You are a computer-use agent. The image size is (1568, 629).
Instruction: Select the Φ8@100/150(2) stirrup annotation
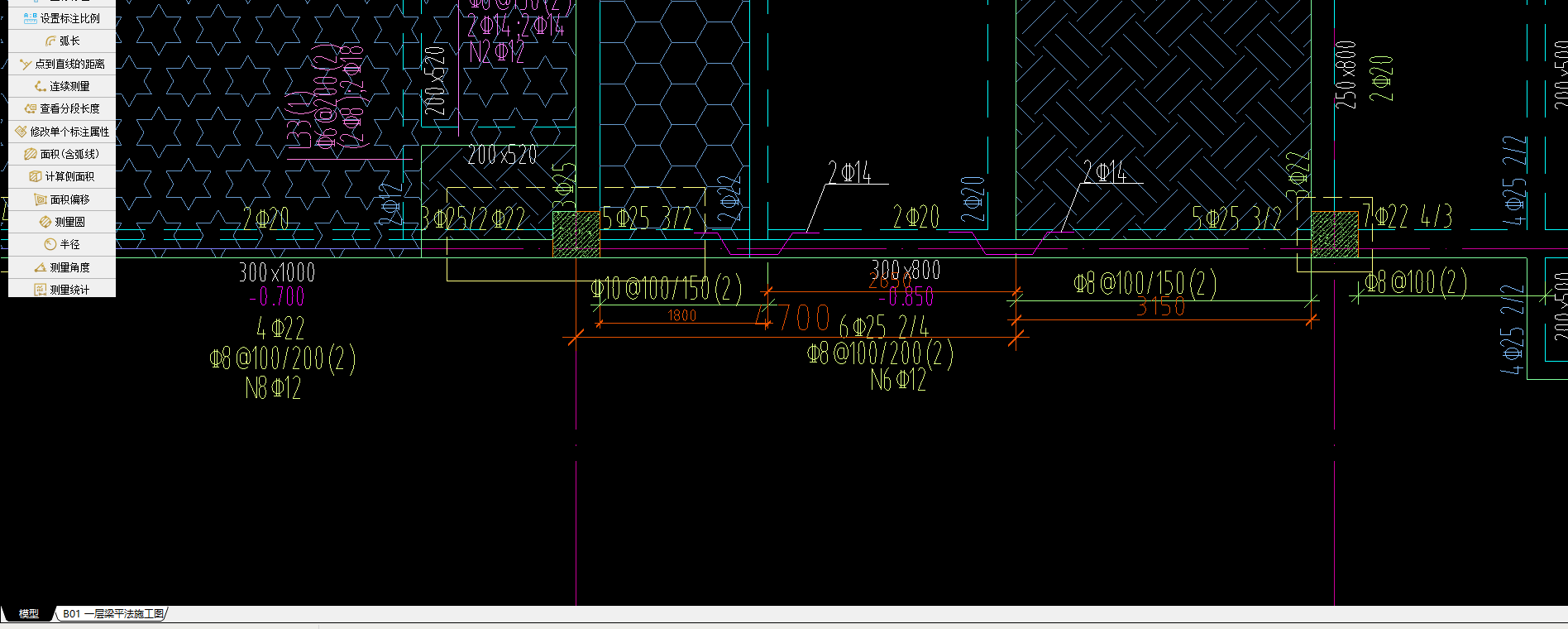[1145, 284]
